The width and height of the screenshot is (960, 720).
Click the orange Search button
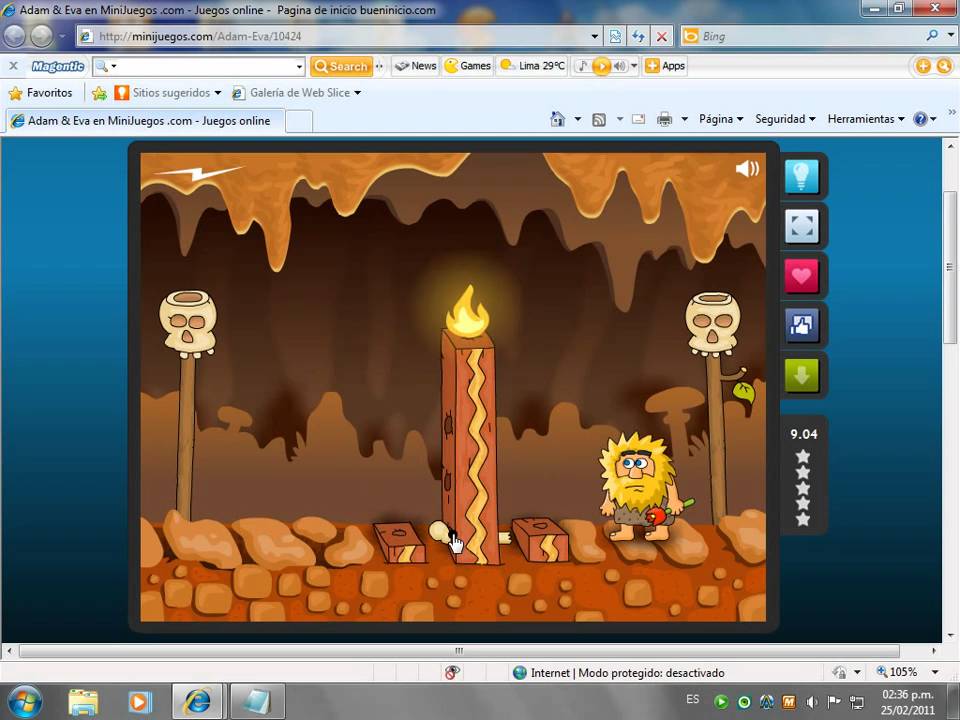pos(341,66)
